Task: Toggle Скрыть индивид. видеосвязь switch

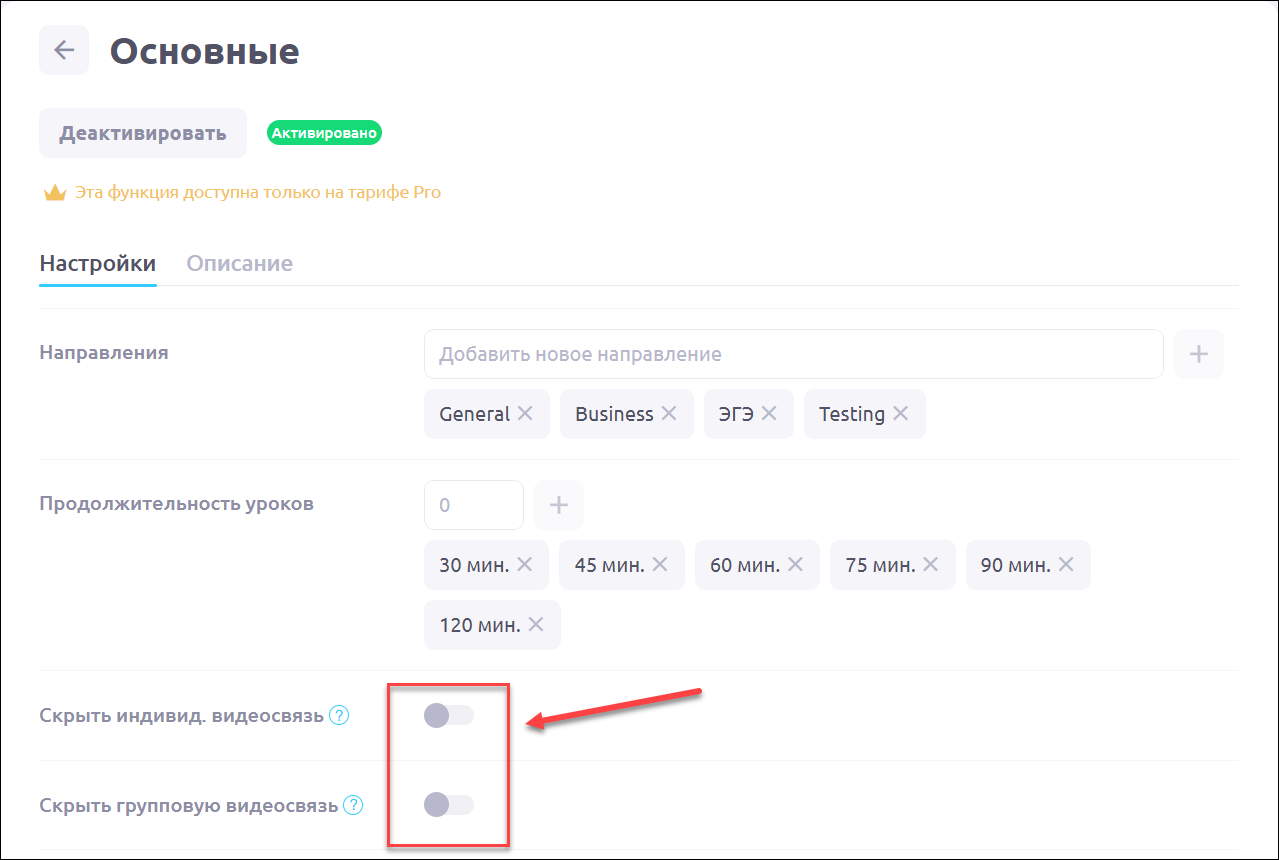Action: click(x=448, y=715)
